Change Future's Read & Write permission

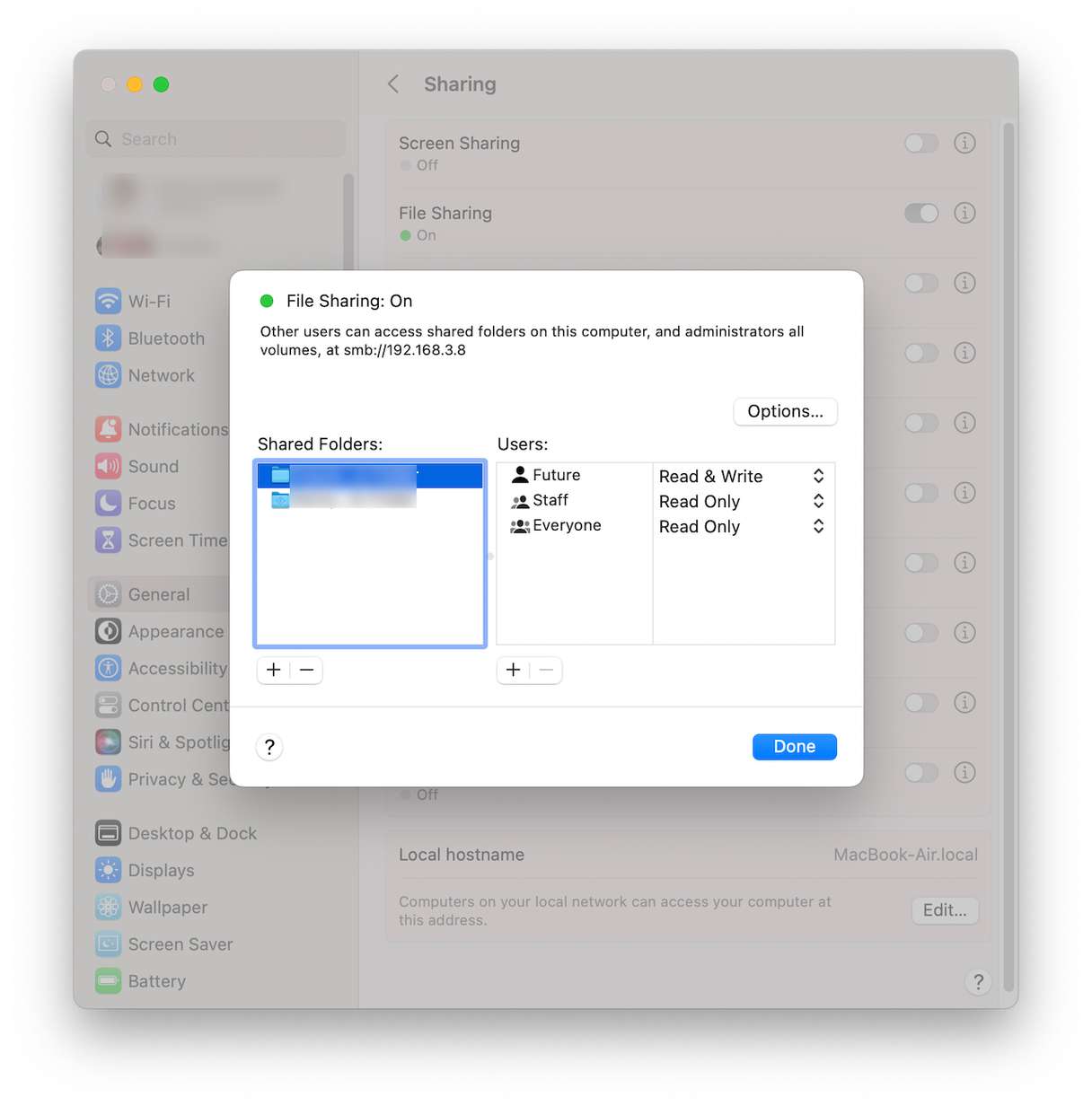click(741, 476)
